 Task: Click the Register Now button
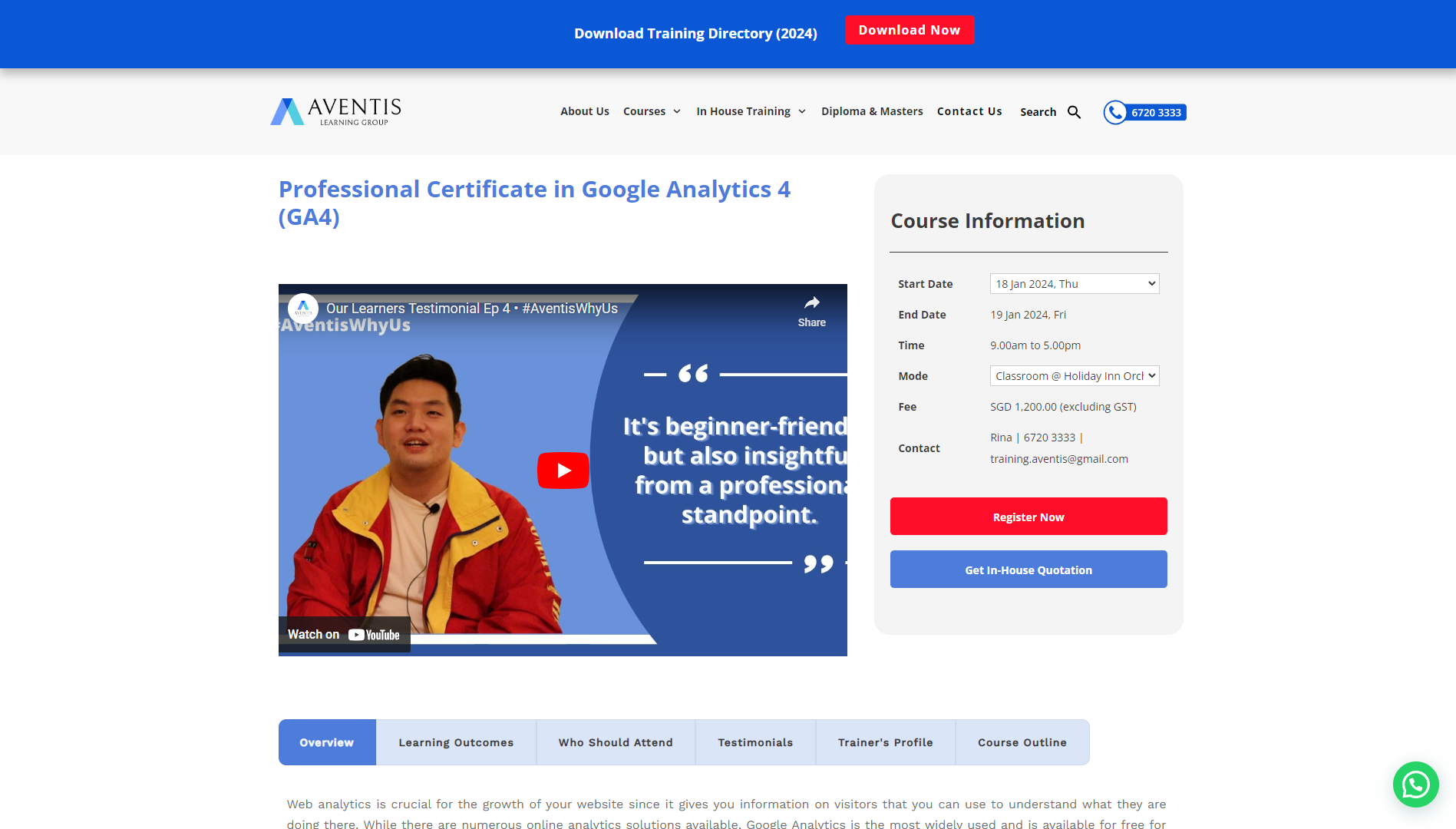coord(1028,517)
